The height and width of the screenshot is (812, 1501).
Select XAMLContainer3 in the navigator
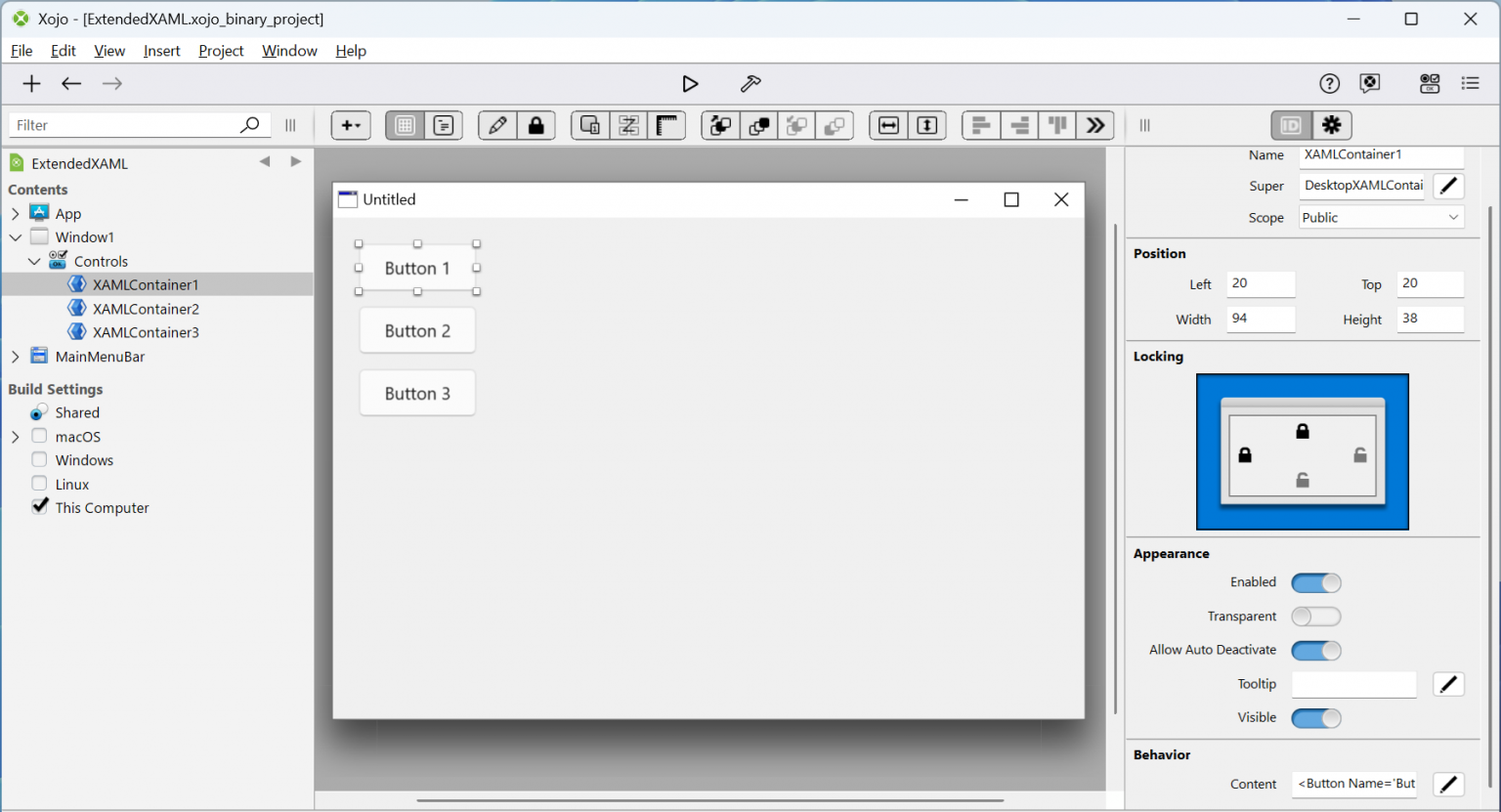(147, 331)
